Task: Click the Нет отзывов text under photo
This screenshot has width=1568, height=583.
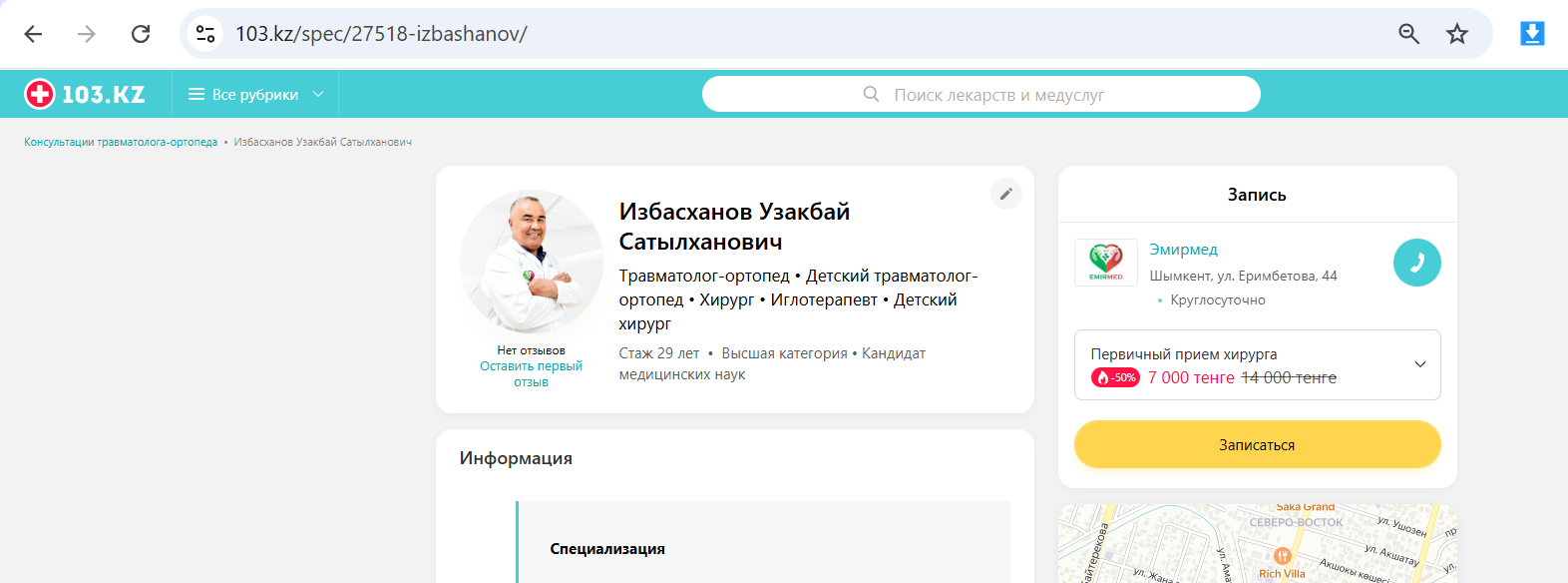Action: tap(531, 350)
